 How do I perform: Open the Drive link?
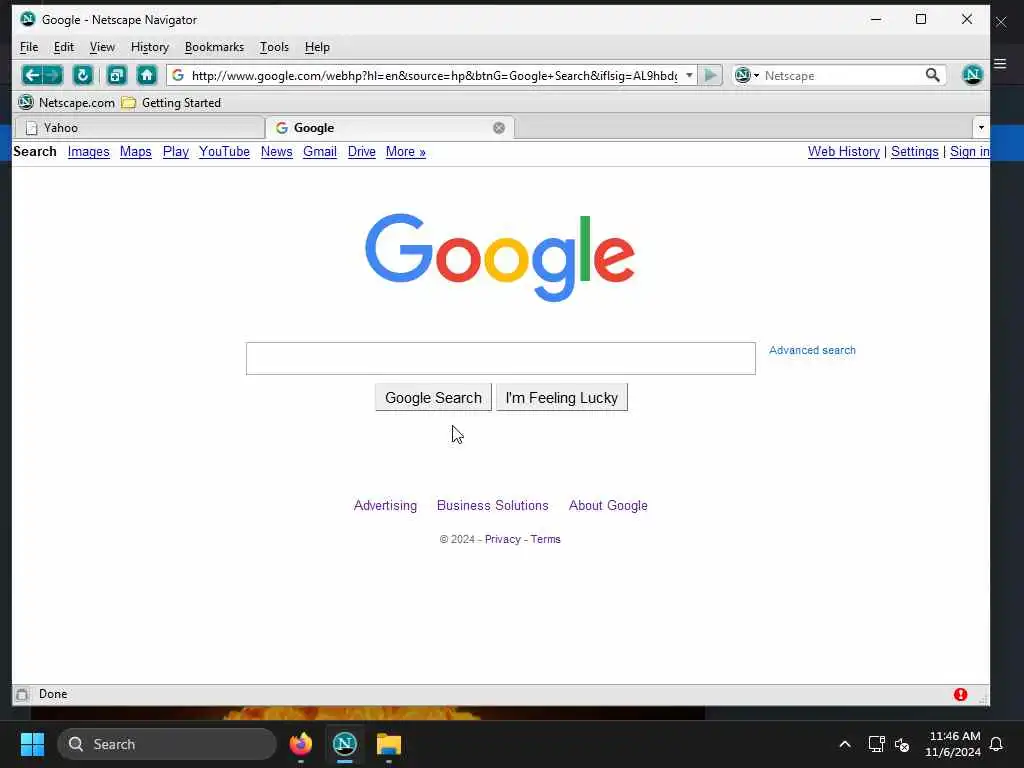tap(361, 152)
